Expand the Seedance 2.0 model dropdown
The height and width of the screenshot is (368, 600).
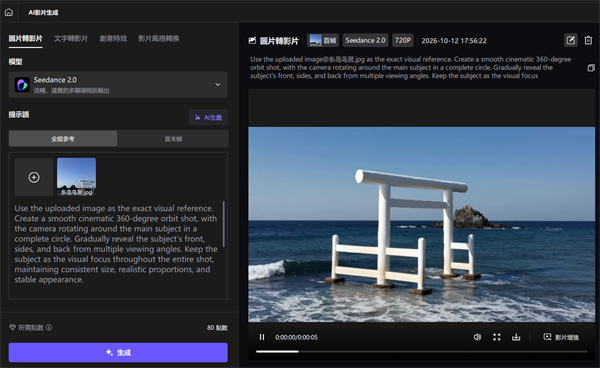pyautogui.click(x=118, y=85)
